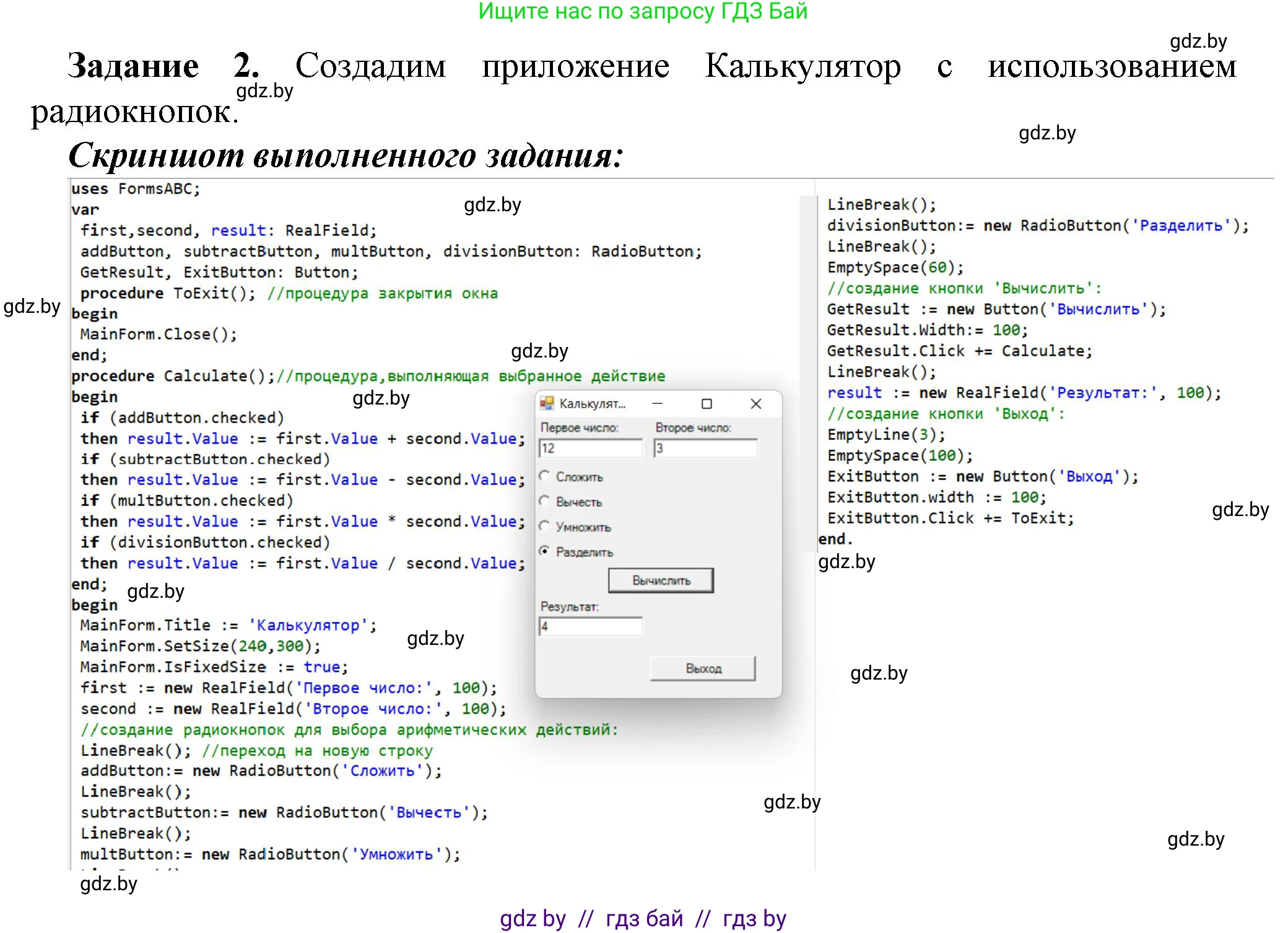
Task: Click the gdz.by watermark near top right
Action: (1199, 42)
